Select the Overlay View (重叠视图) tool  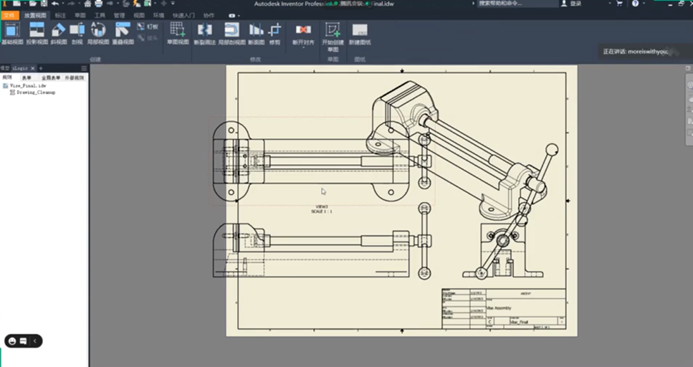[x=122, y=33]
